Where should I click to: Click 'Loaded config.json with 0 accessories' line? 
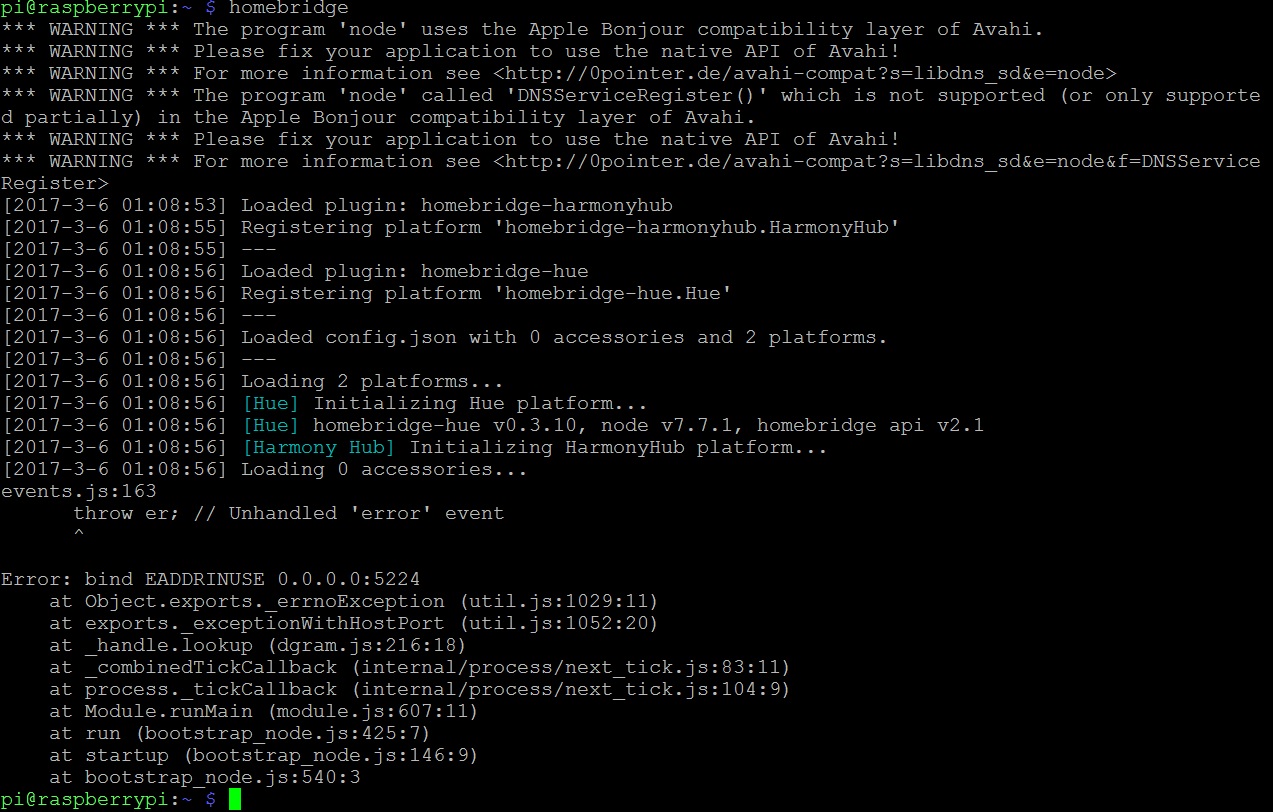point(563,337)
